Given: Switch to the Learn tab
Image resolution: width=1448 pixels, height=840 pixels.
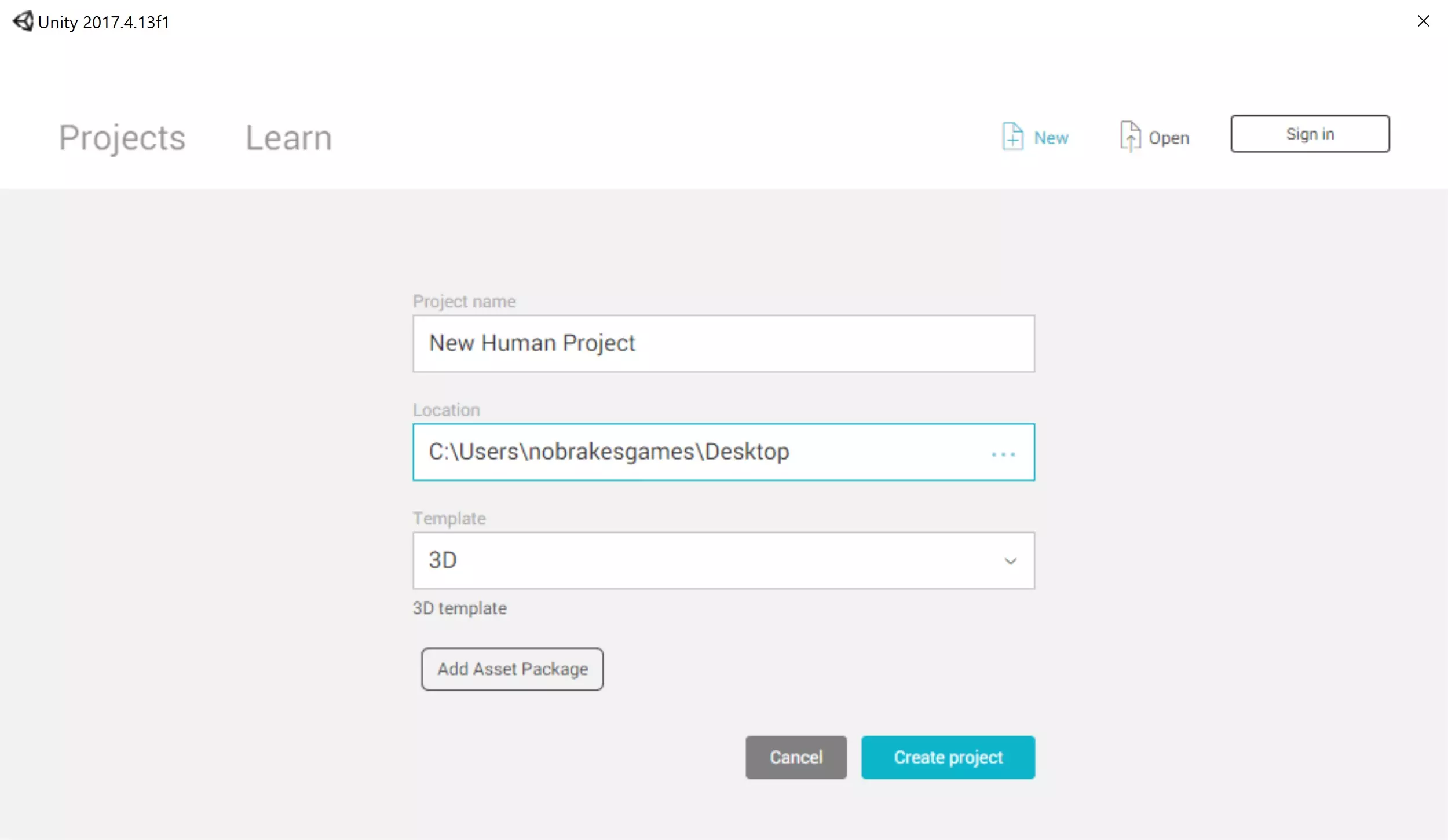Looking at the screenshot, I should [288, 138].
